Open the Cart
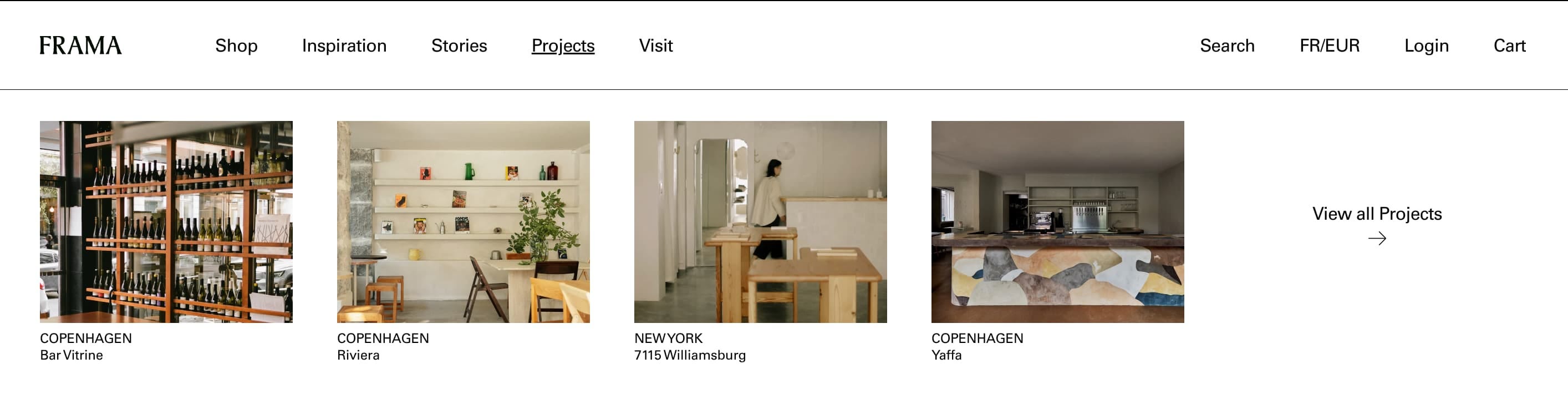Screen dimensions: 1568x394 tap(1510, 46)
